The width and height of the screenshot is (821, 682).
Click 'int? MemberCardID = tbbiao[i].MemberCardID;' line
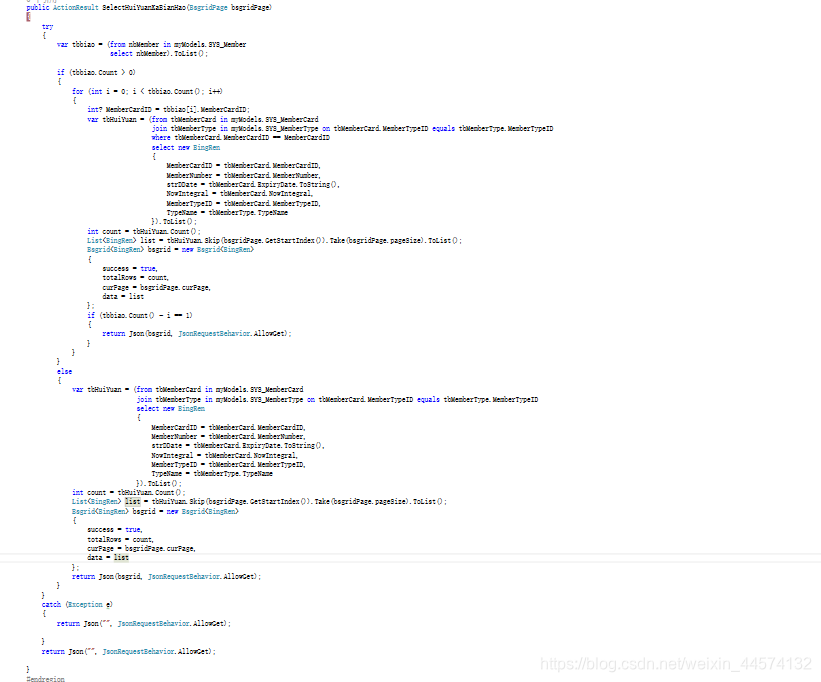[168, 109]
